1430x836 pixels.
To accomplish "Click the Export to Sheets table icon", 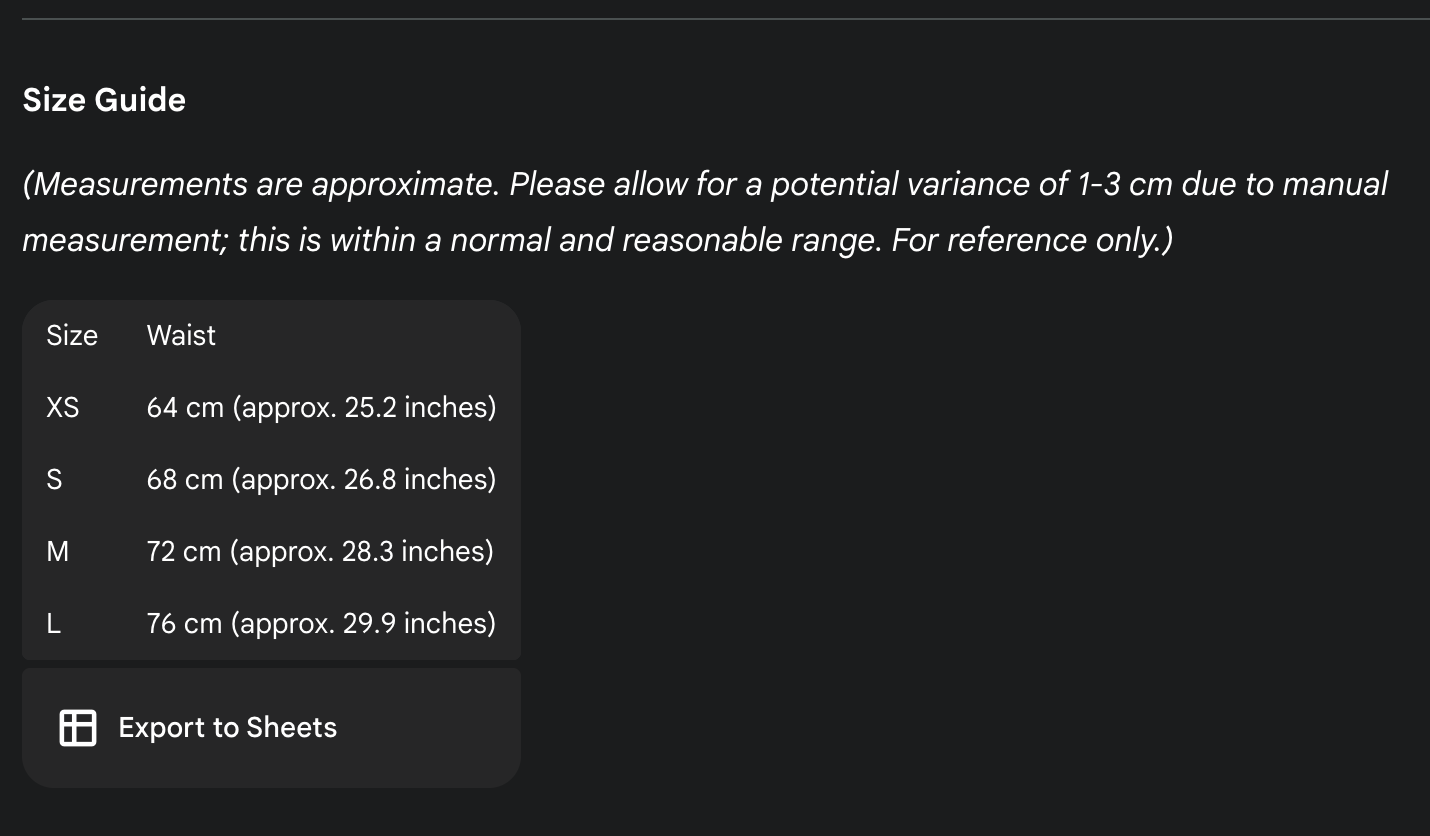I will [78, 728].
